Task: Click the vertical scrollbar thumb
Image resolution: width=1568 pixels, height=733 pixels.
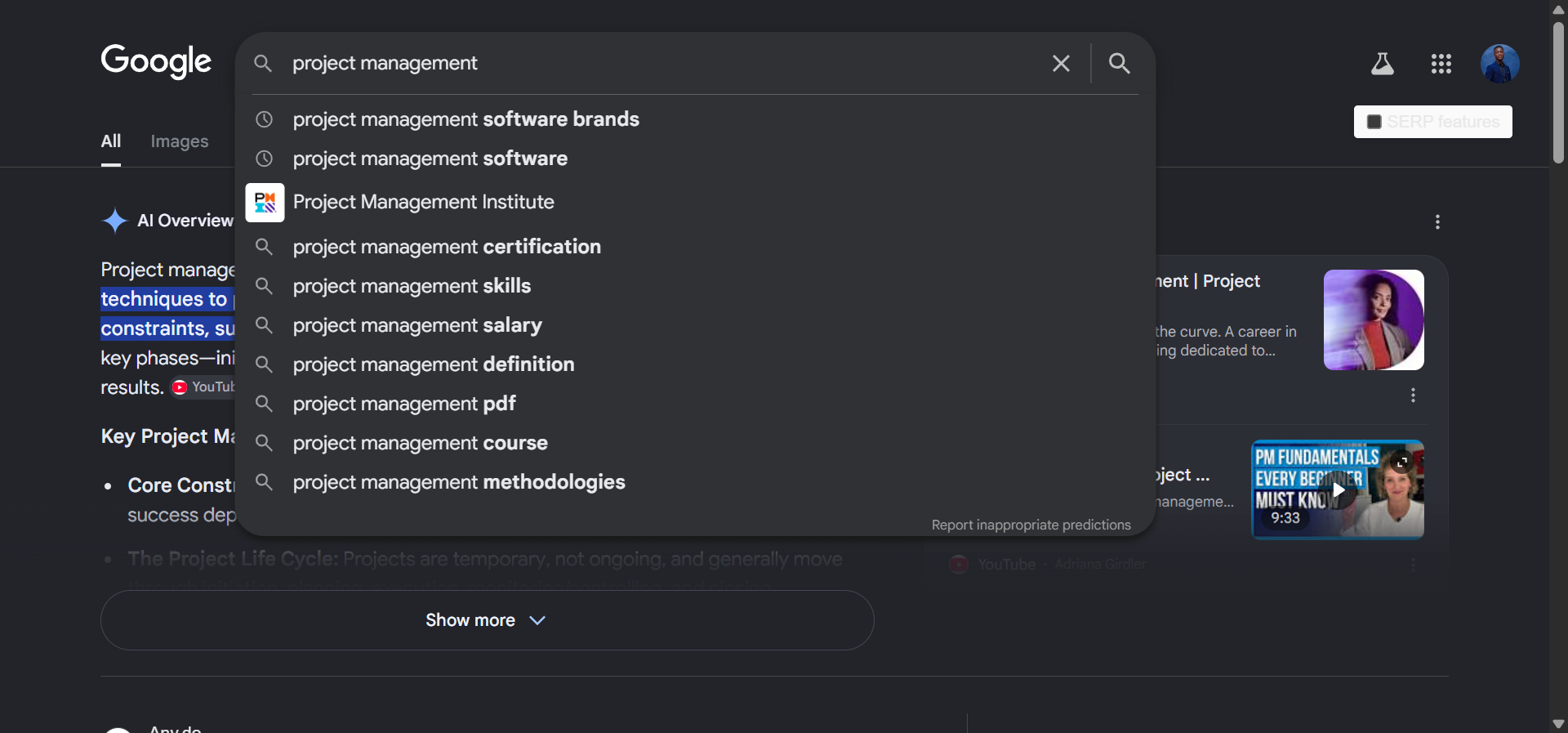Action: (1558, 92)
